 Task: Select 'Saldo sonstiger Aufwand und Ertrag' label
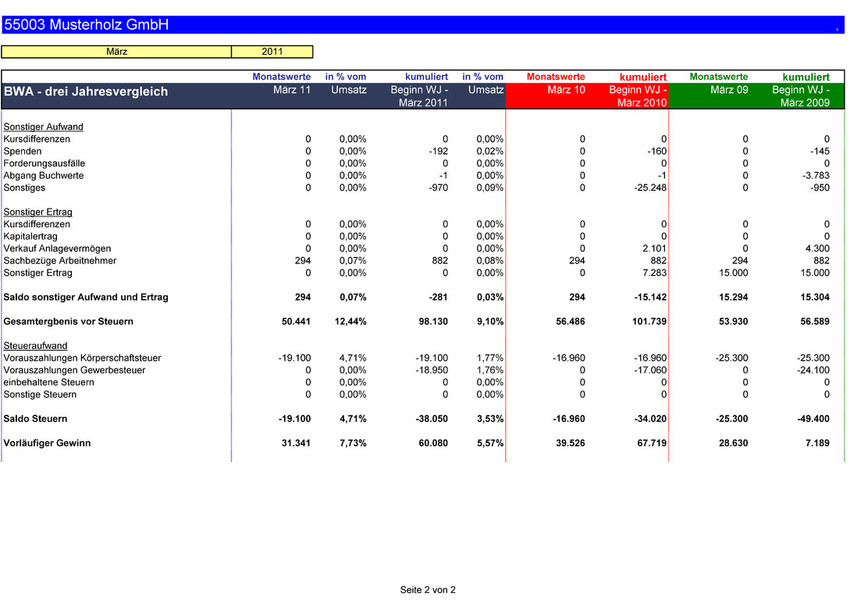[x=86, y=297]
